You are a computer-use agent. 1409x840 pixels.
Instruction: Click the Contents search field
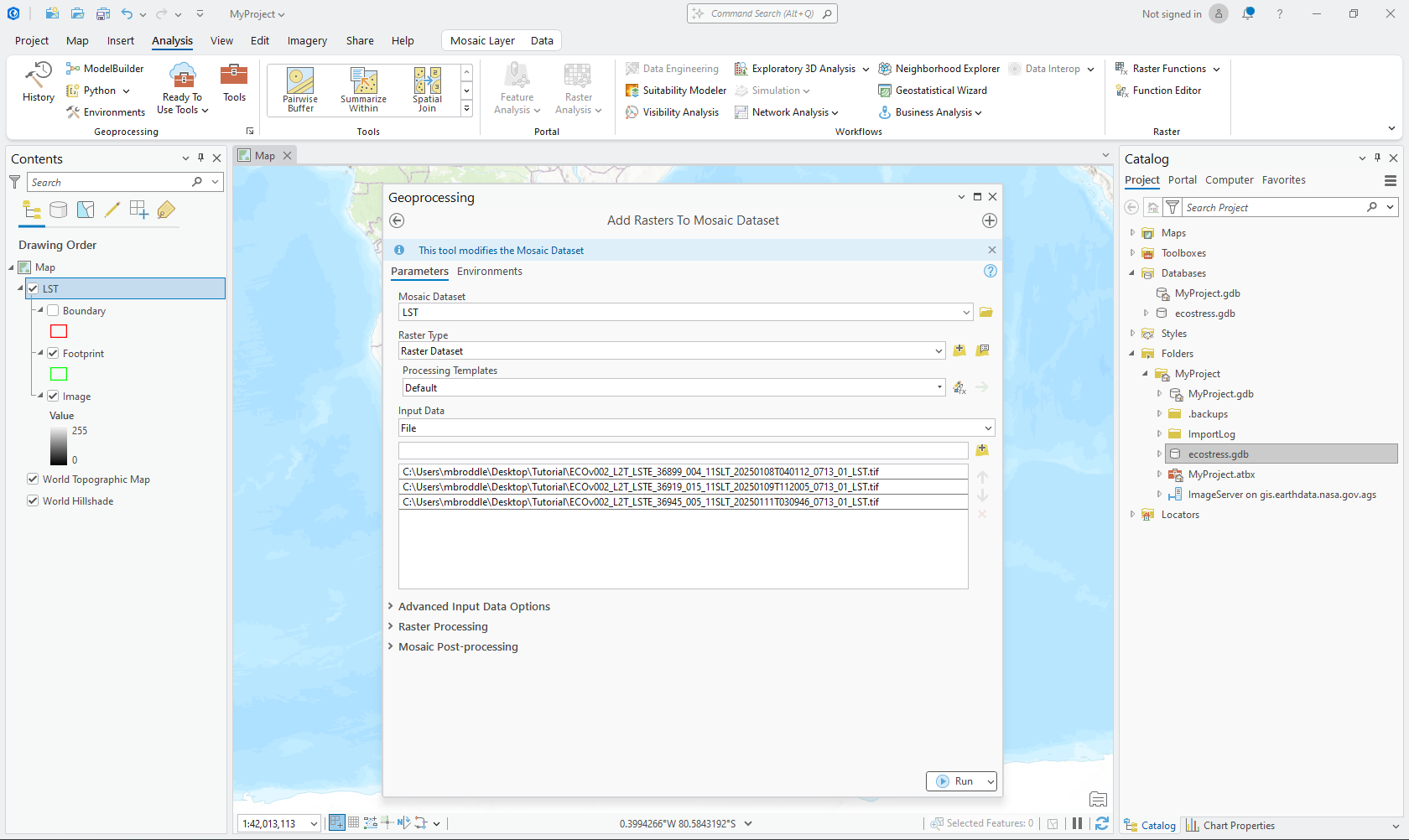109,183
